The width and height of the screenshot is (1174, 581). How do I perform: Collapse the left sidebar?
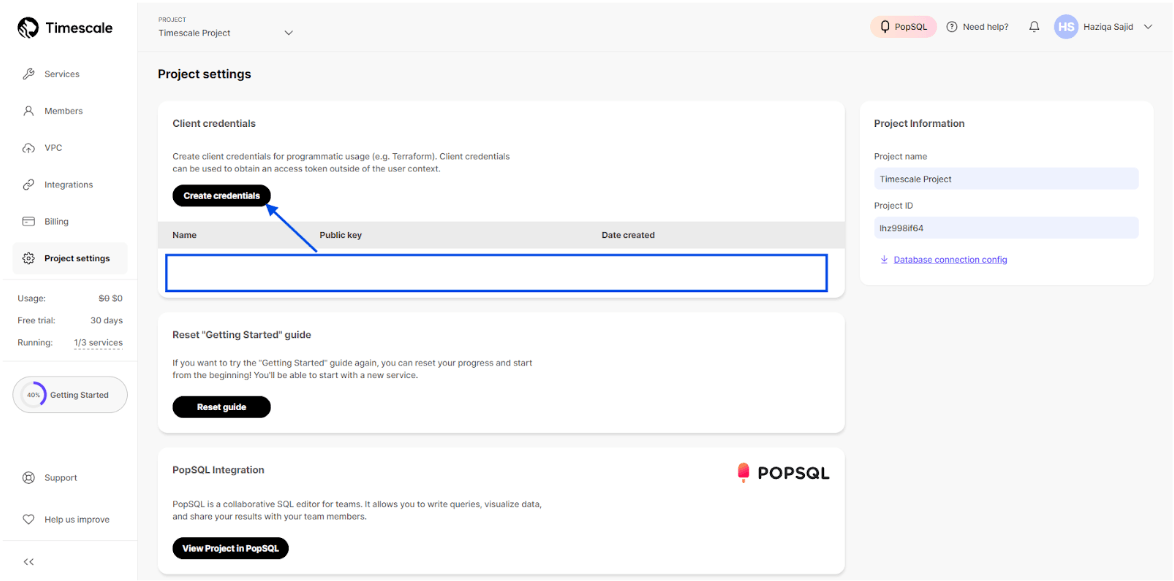click(x=28, y=561)
